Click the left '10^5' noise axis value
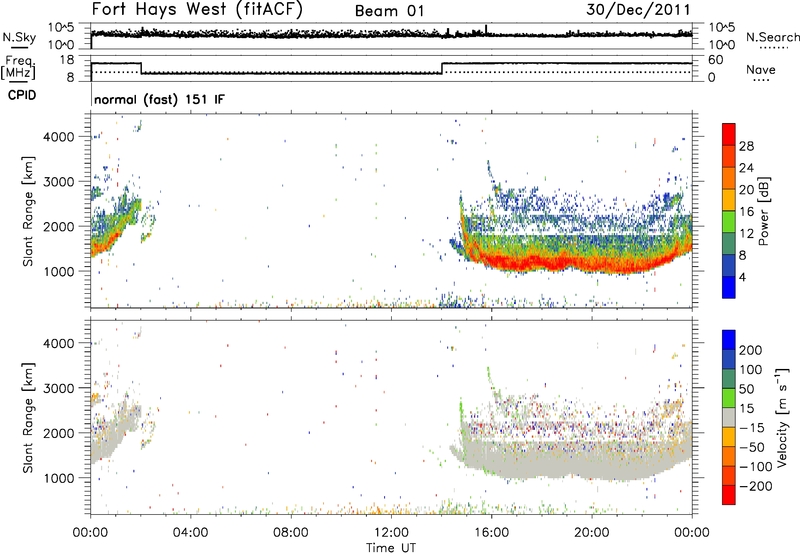Image resolution: width=800 pixels, height=554 pixels. tap(61, 28)
